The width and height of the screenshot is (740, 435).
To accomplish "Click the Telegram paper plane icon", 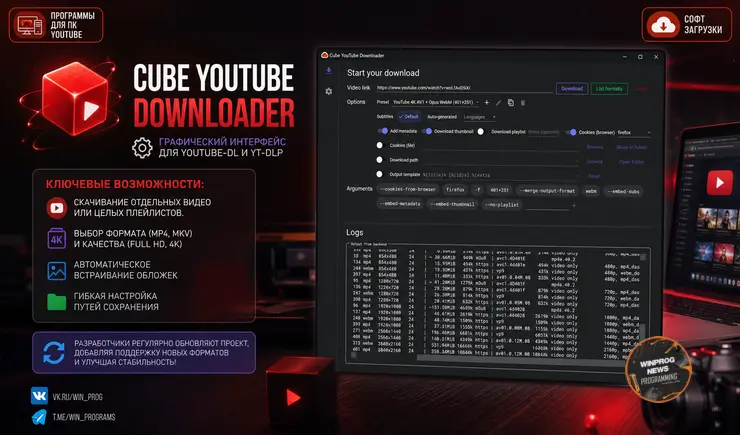I will [39, 417].
